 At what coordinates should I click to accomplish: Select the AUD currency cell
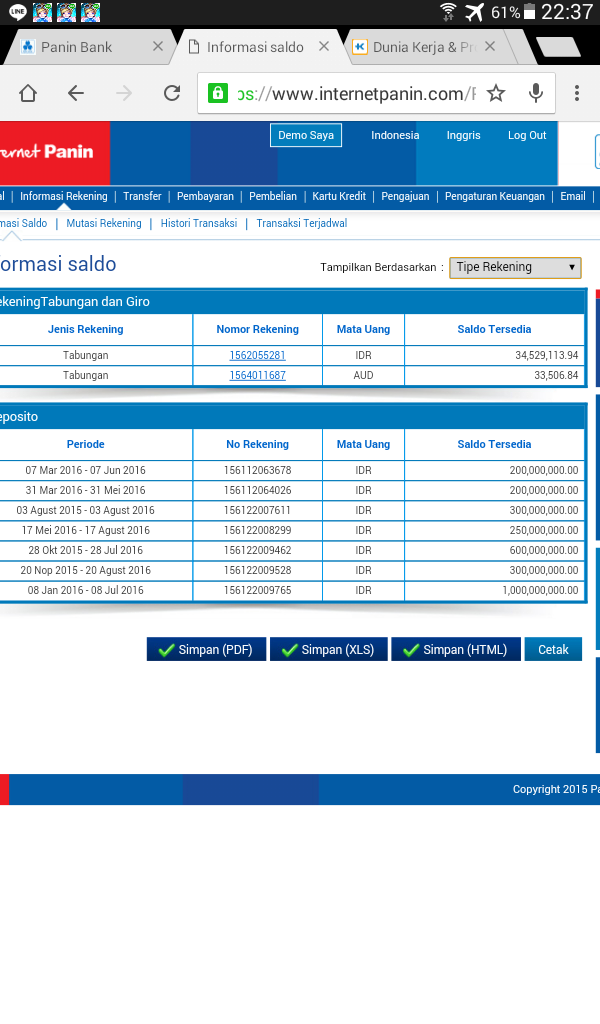pyautogui.click(x=363, y=376)
